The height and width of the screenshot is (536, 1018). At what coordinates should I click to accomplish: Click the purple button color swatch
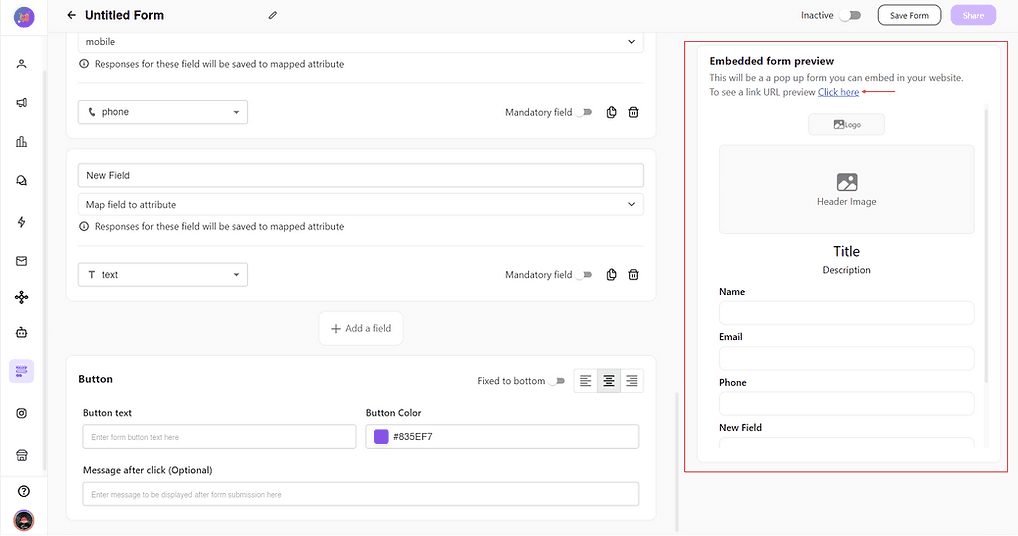381,437
